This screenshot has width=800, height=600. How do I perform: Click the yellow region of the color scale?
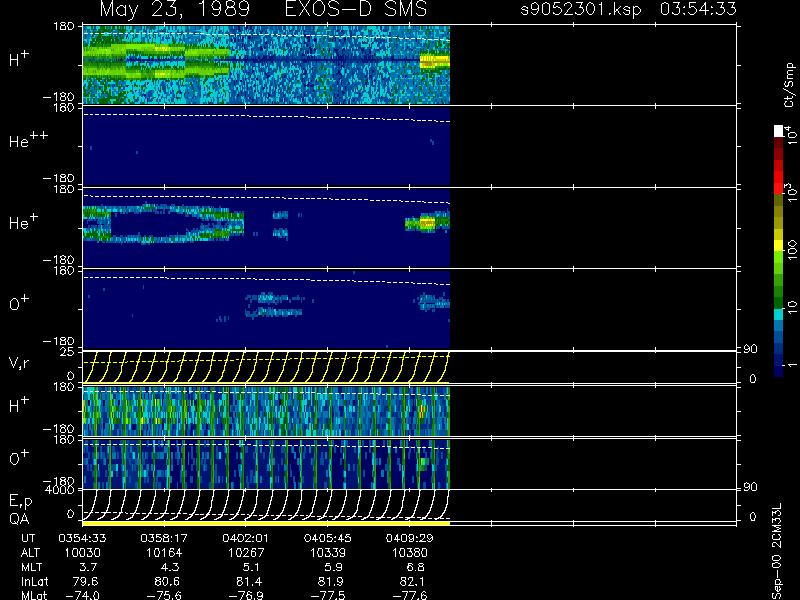point(779,246)
